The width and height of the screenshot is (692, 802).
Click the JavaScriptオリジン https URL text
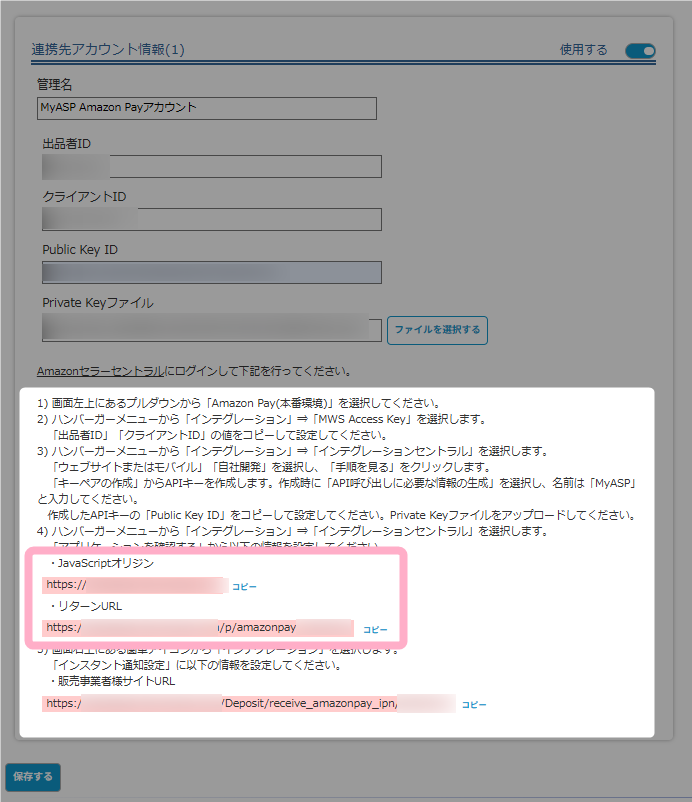point(135,586)
